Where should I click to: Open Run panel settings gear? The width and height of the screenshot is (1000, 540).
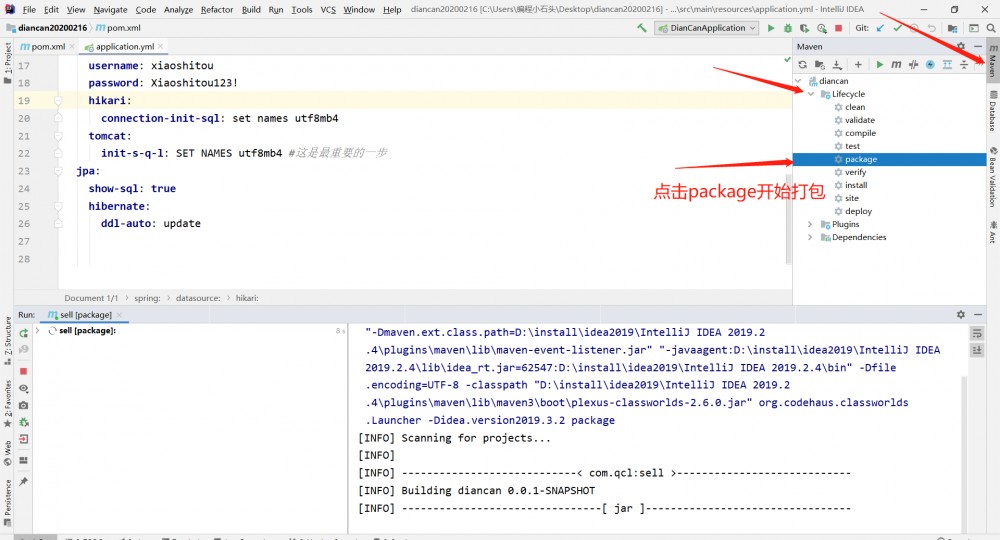coord(960,314)
